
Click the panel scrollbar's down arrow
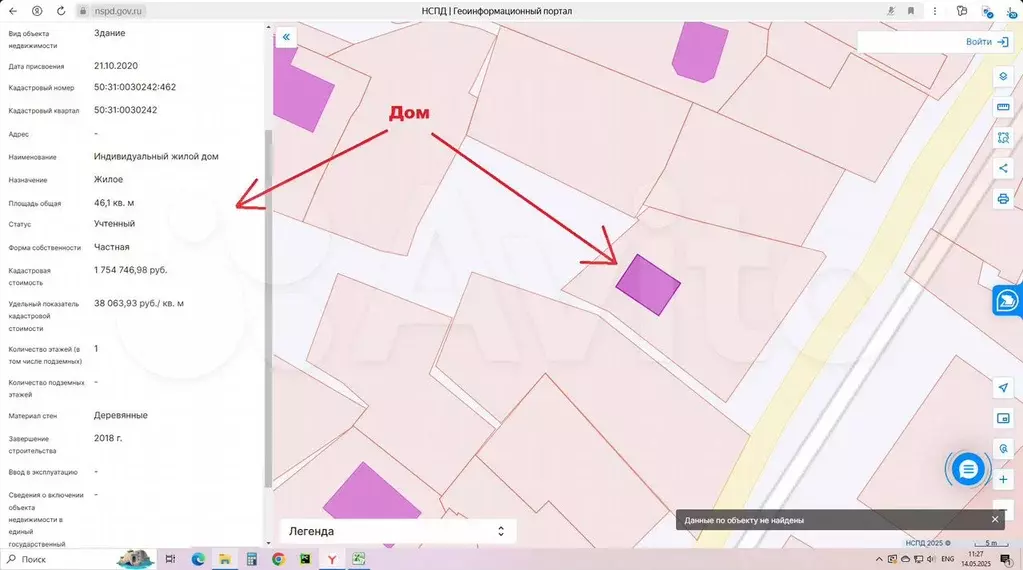click(268, 543)
